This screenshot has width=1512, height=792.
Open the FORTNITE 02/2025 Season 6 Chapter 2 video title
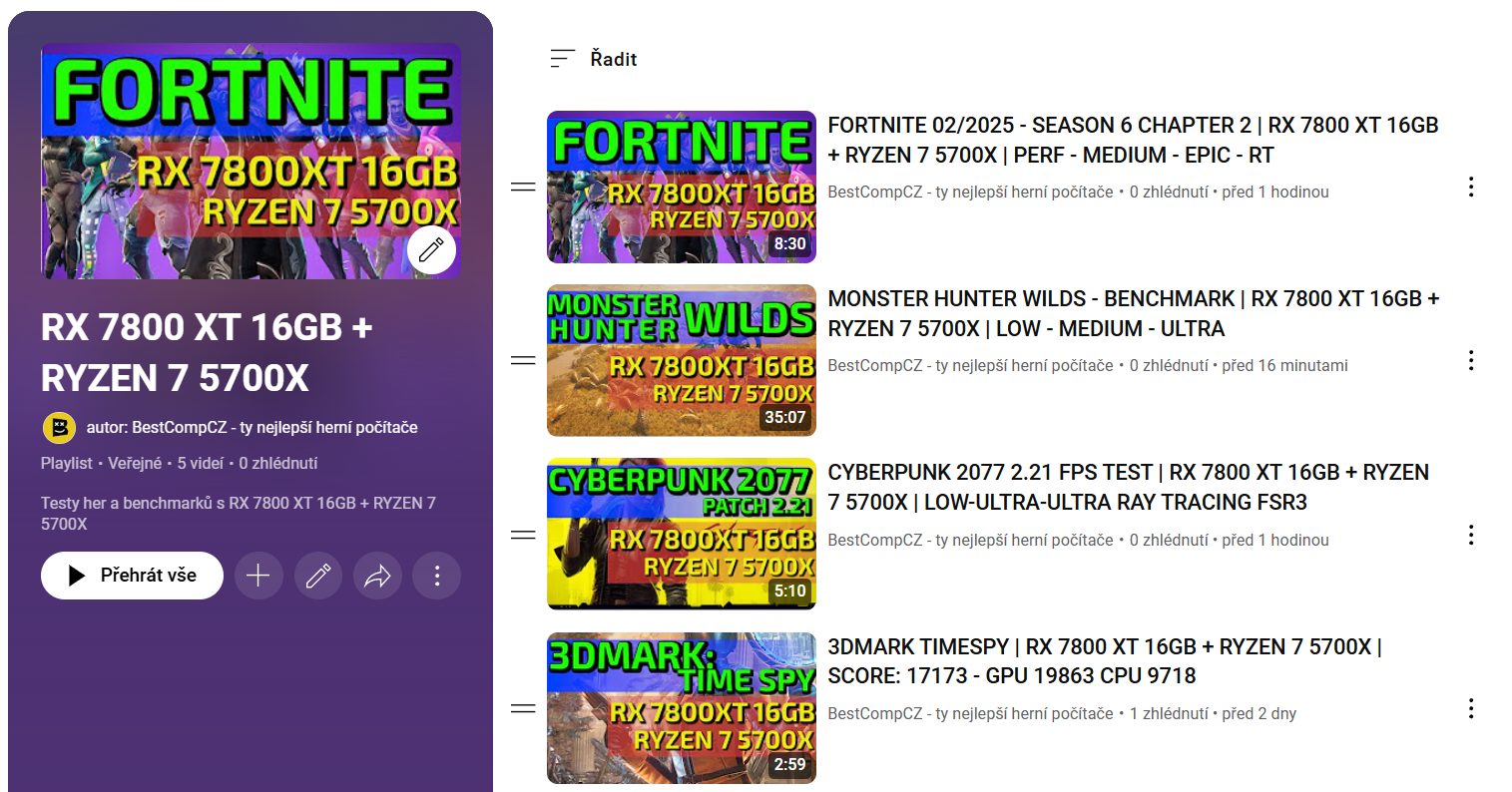[x=1133, y=140]
